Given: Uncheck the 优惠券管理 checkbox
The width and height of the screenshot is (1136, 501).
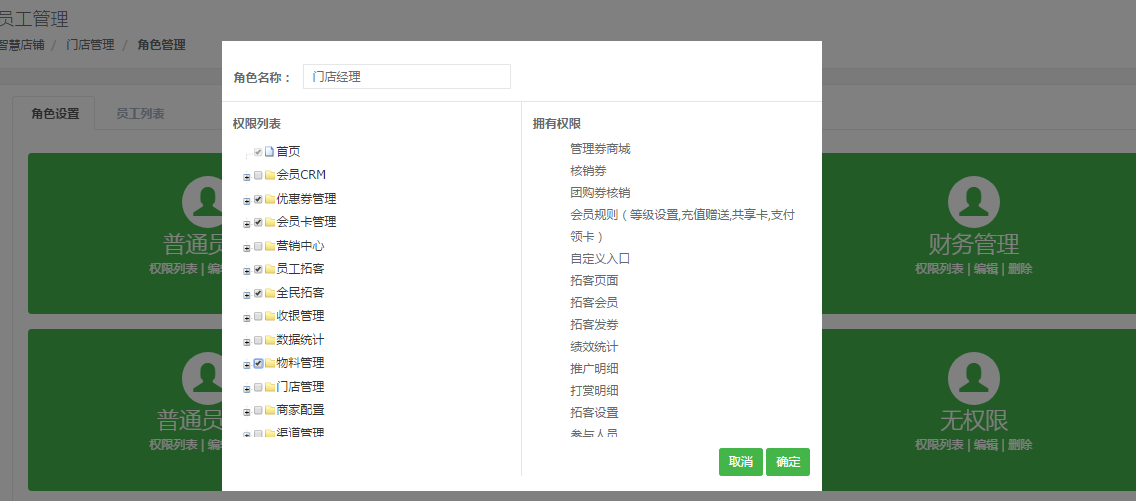Looking at the screenshot, I should click(x=258, y=199).
